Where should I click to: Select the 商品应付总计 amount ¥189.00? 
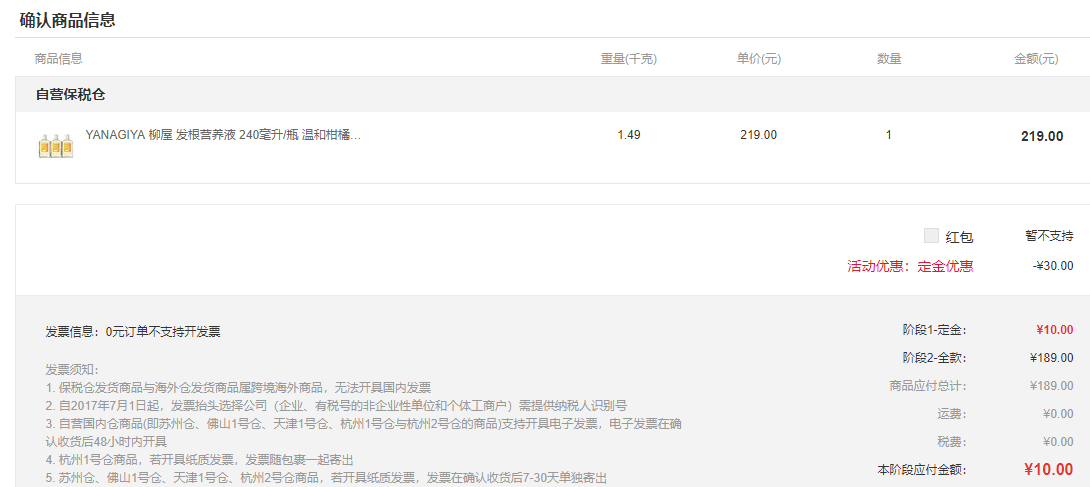click(x=1052, y=386)
